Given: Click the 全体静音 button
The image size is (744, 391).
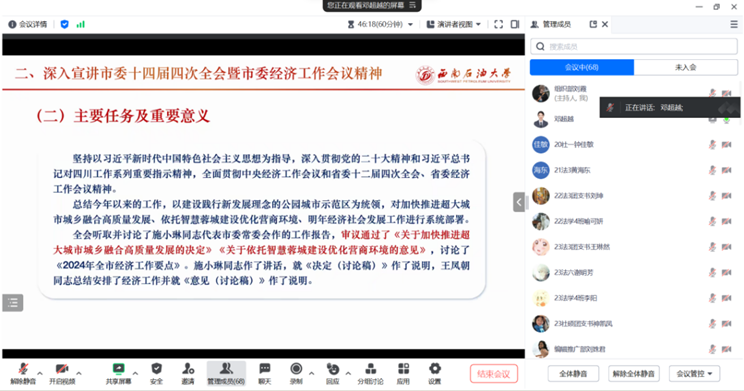Looking at the screenshot, I should point(573,373).
